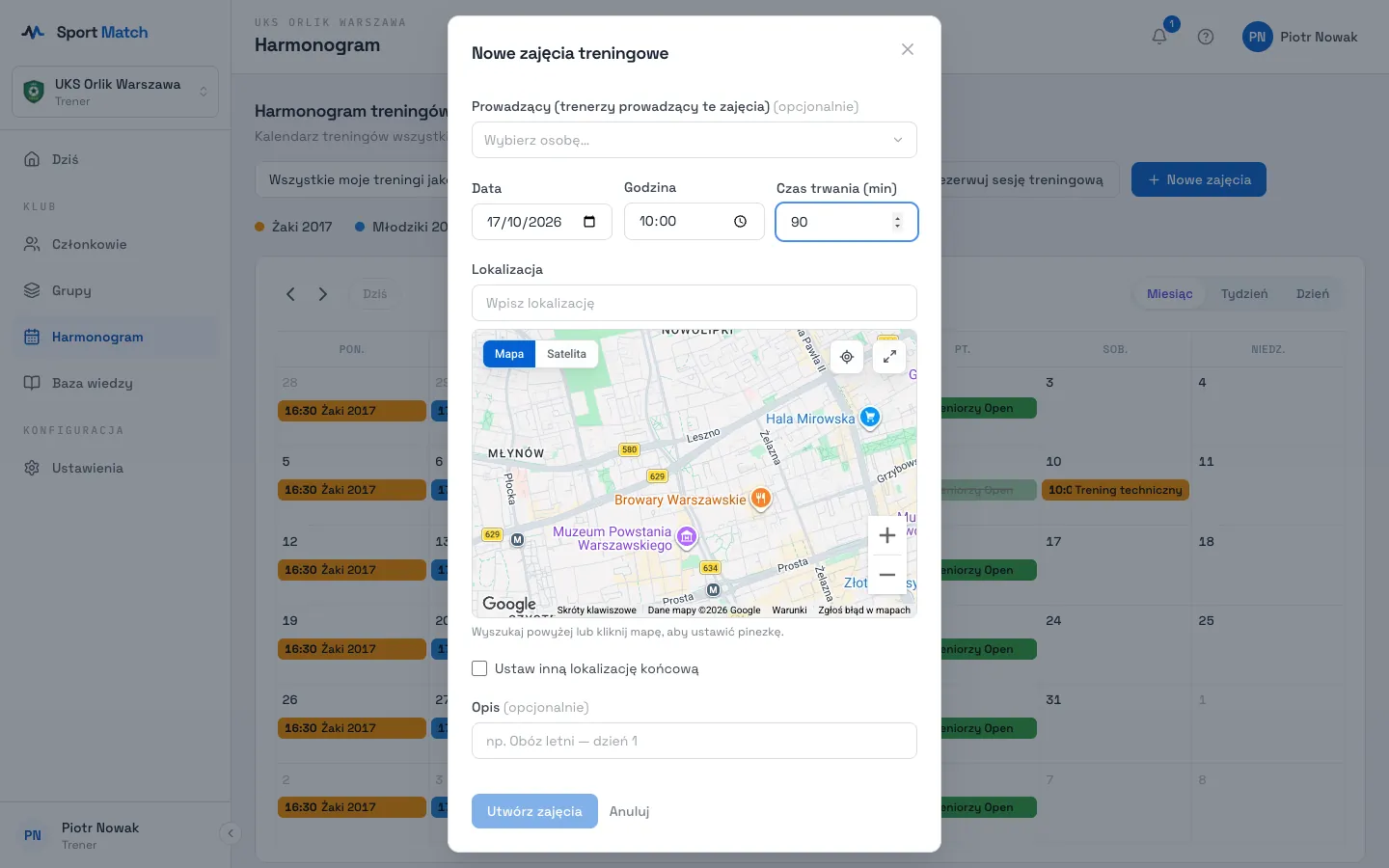Zoom in on the map
The height and width of the screenshot is (868, 1389).
(887, 535)
